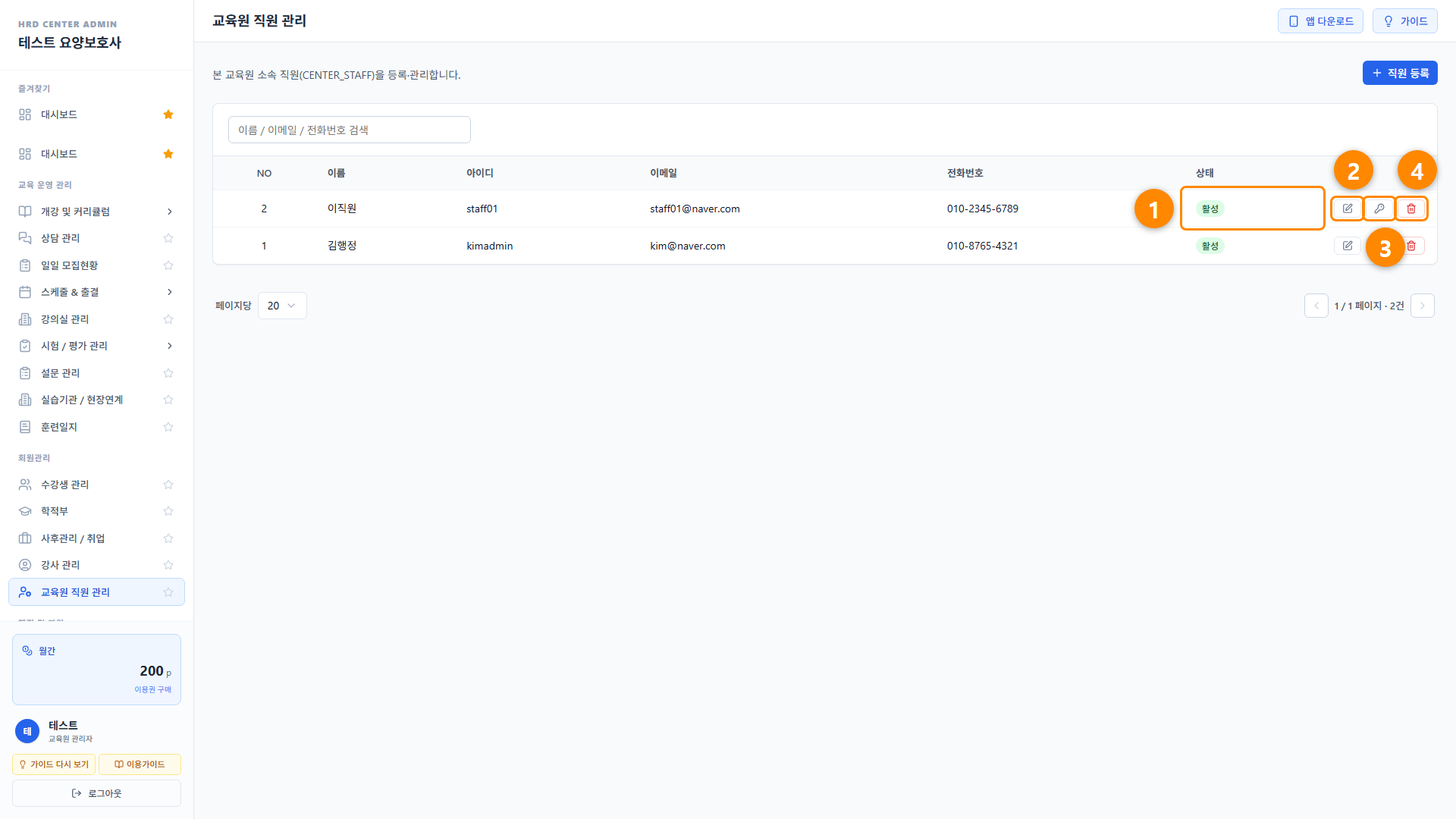Click lightbulb 가이드 button at top
Image resolution: width=1456 pixels, height=819 pixels.
1405,21
